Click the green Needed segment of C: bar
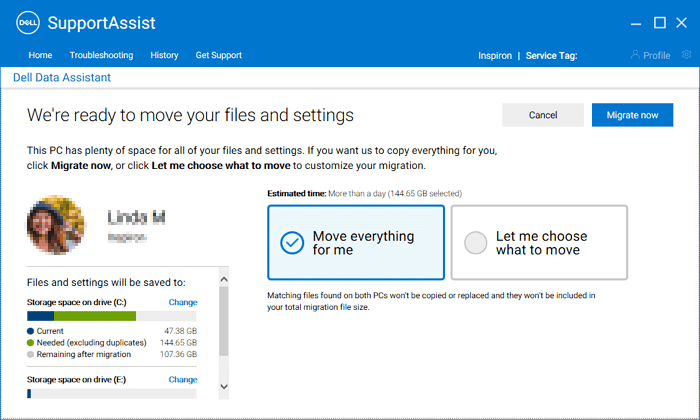 click(95, 315)
